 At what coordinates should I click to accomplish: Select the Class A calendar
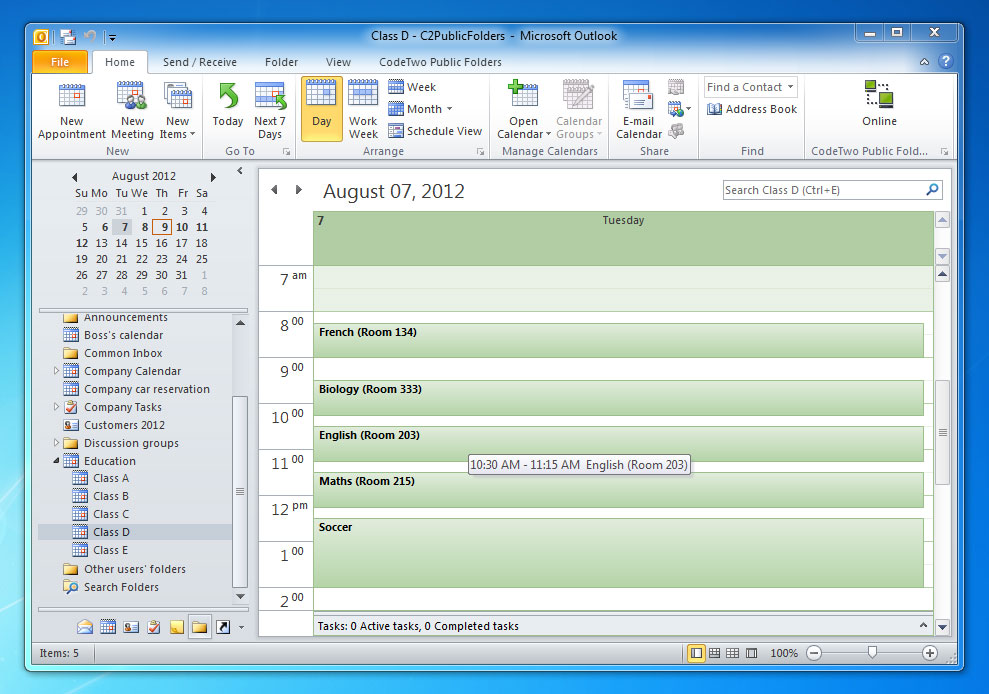[110, 478]
